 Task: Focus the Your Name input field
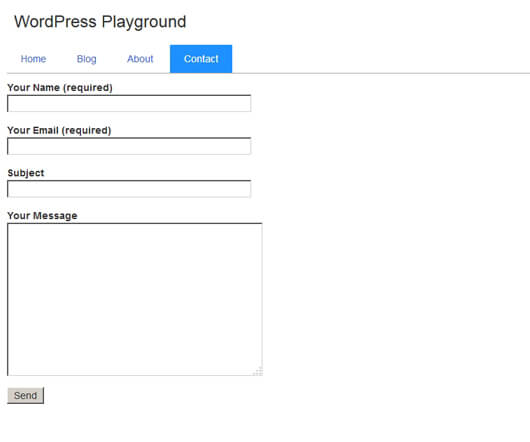click(x=129, y=103)
